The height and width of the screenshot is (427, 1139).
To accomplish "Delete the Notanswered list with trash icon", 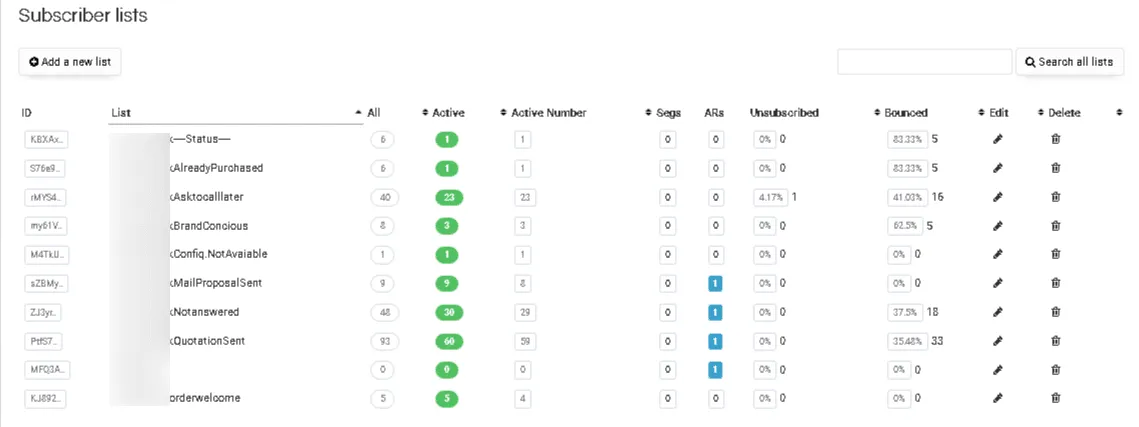I will coord(1056,312).
